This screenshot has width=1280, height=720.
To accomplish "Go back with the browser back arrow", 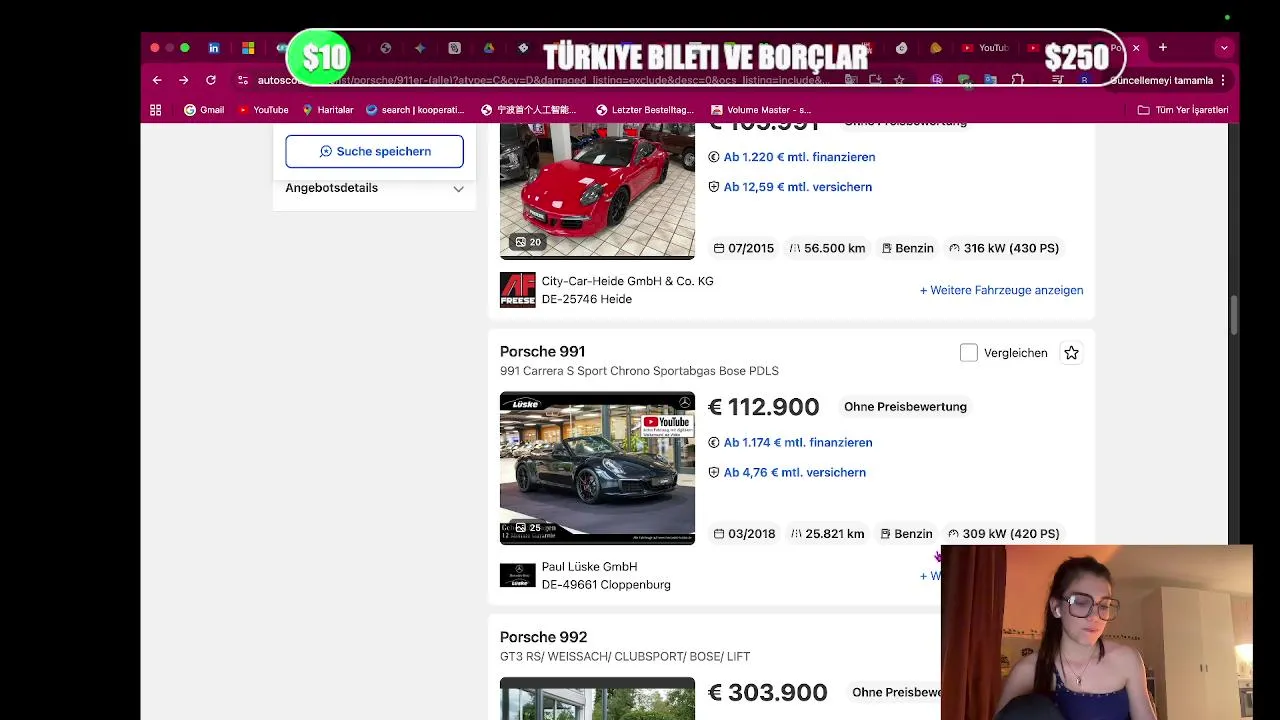I will tap(157, 80).
